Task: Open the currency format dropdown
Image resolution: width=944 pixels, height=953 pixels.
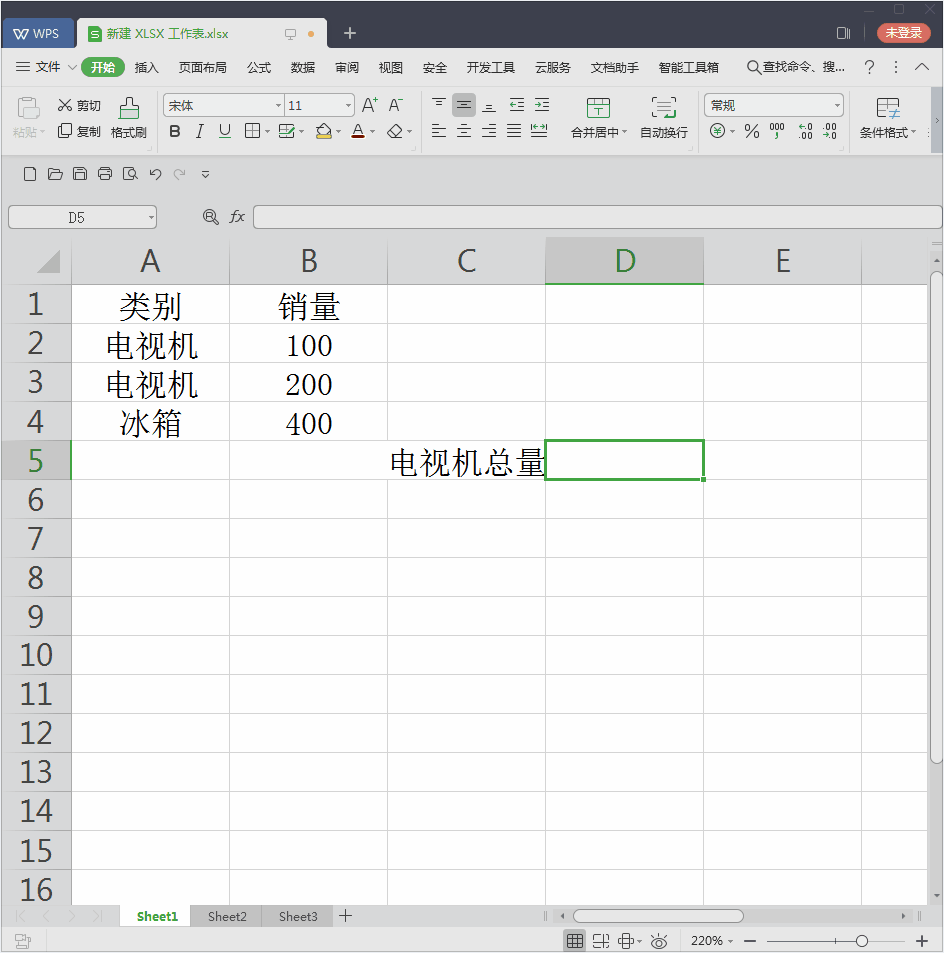Action: click(x=732, y=131)
